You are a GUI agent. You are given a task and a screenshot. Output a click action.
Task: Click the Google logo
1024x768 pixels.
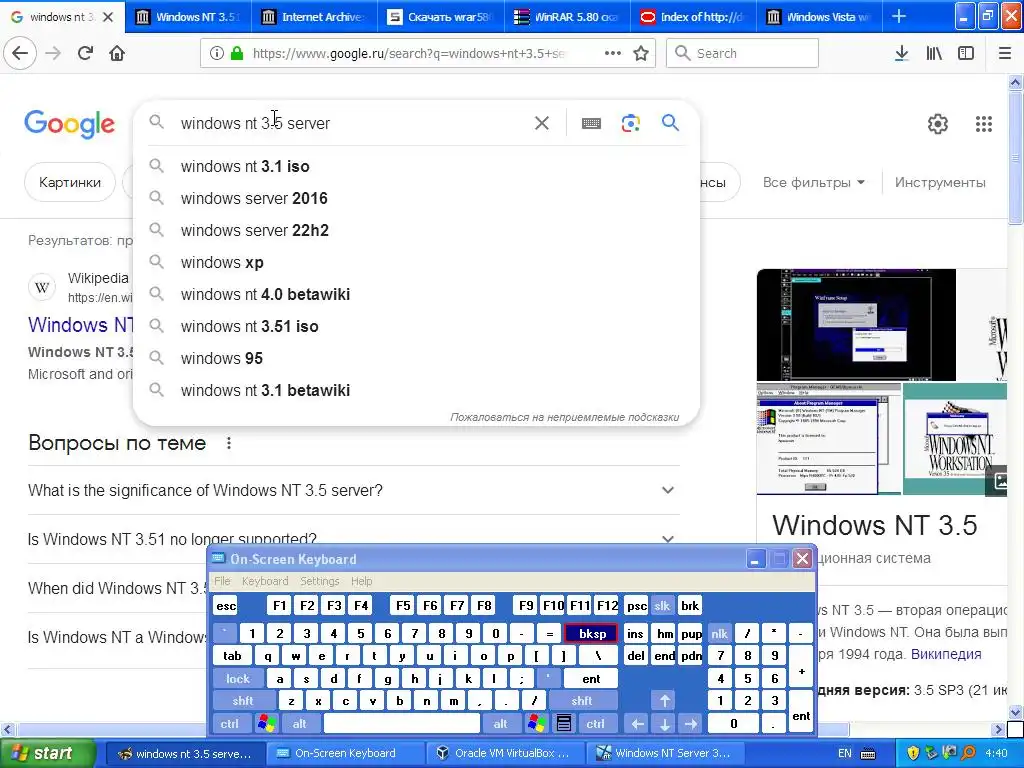click(69, 124)
